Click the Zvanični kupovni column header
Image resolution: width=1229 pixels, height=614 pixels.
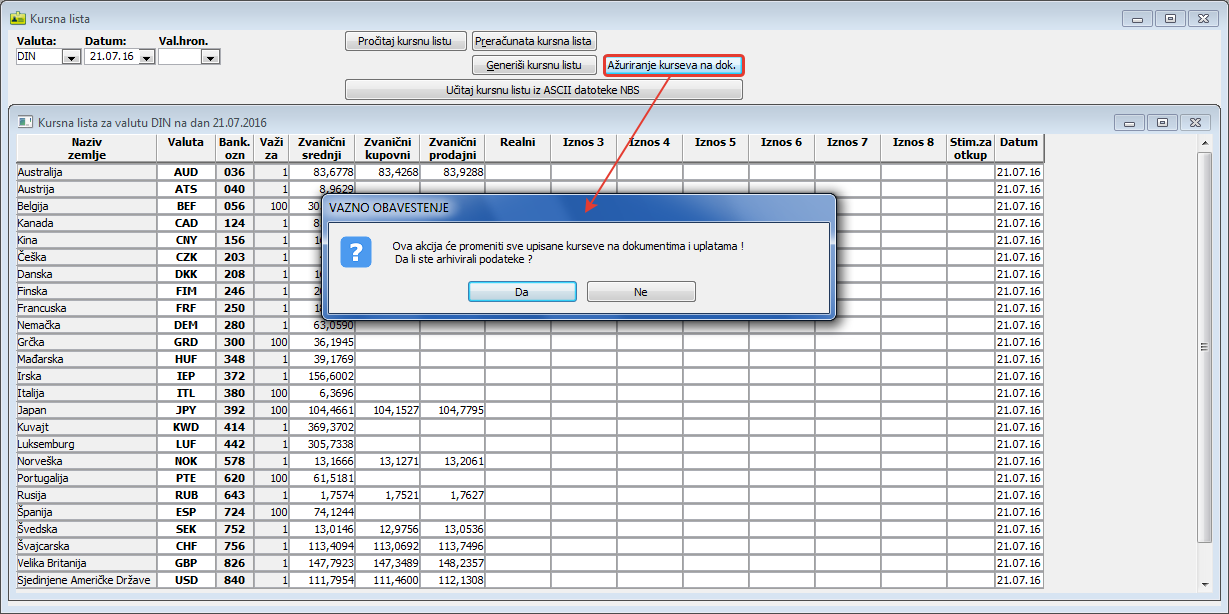coord(386,148)
